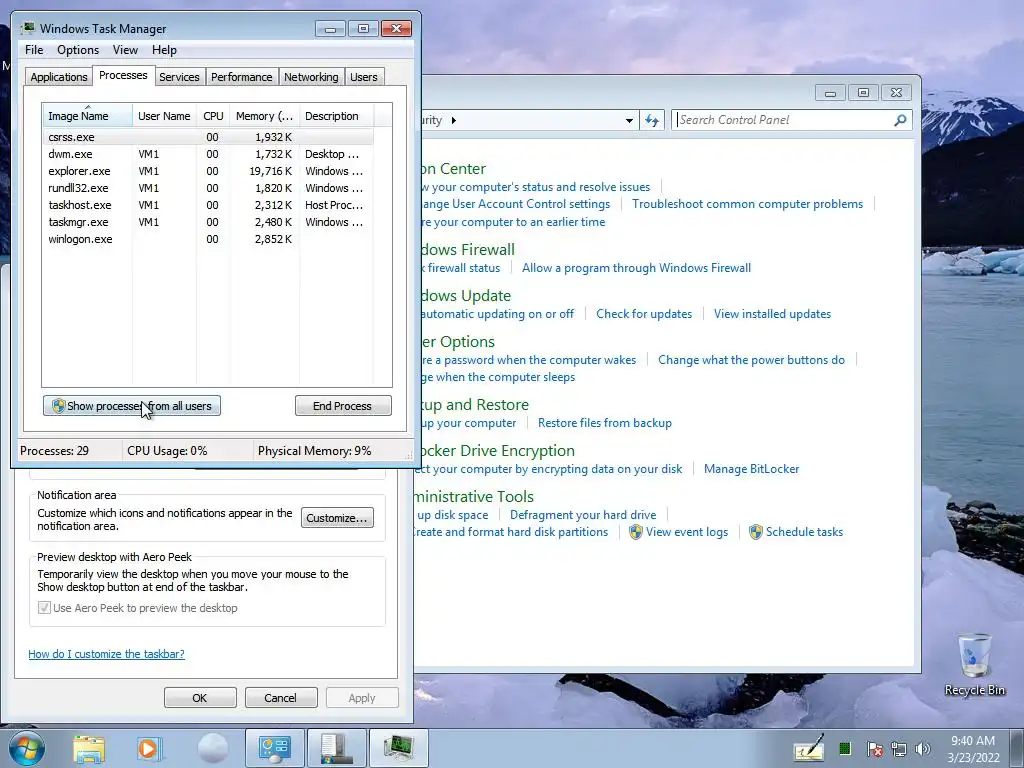This screenshot has width=1024, height=768.
Task: Click the Windows Start orb
Action: pos(27,748)
